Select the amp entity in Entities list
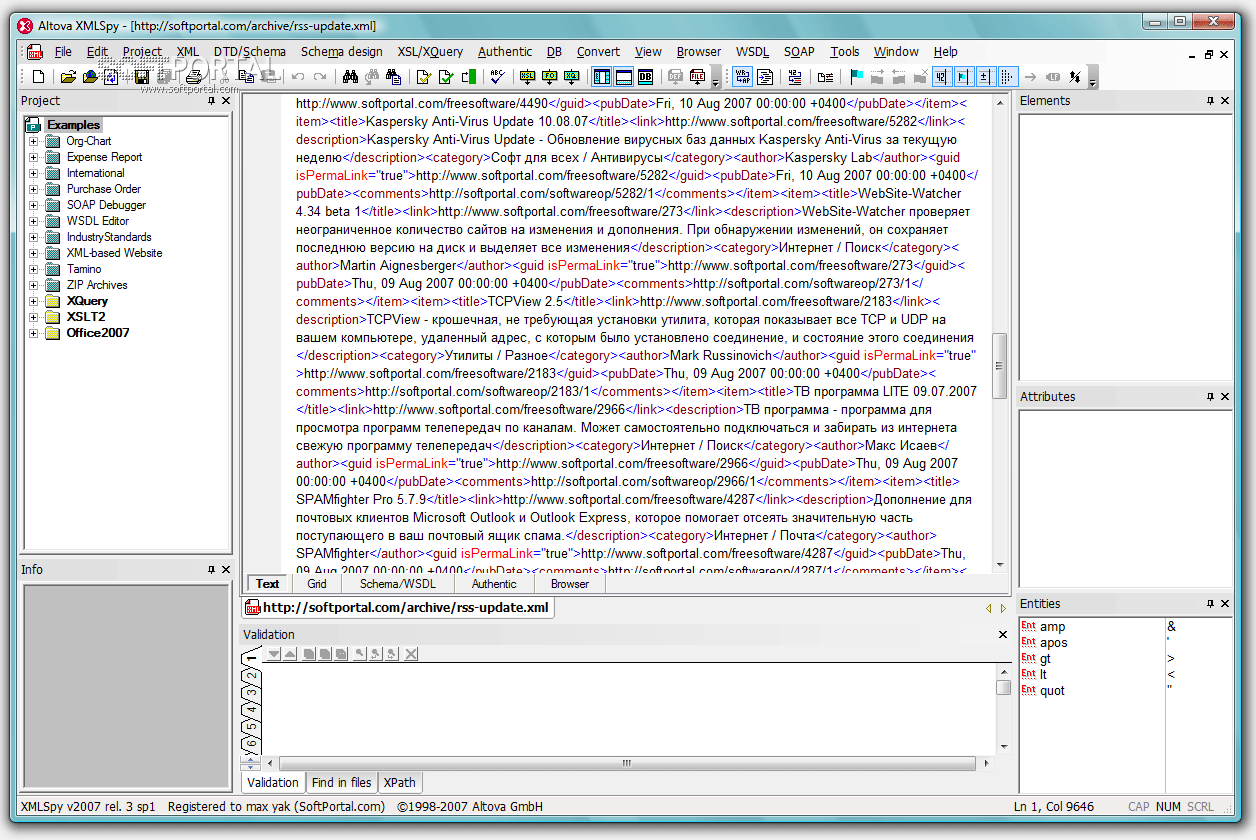The width and height of the screenshot is (1256, 840). click(x=1052, y=627)
